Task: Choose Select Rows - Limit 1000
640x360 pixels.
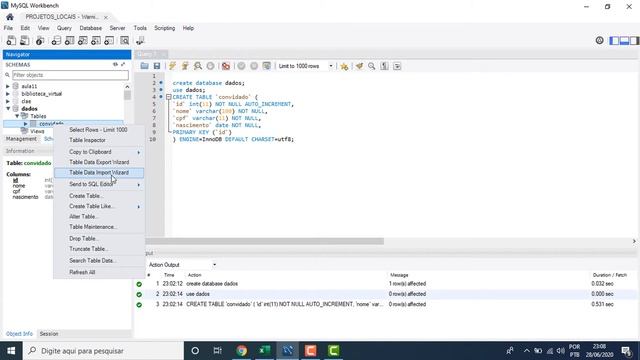Action: tap(99, 130)
